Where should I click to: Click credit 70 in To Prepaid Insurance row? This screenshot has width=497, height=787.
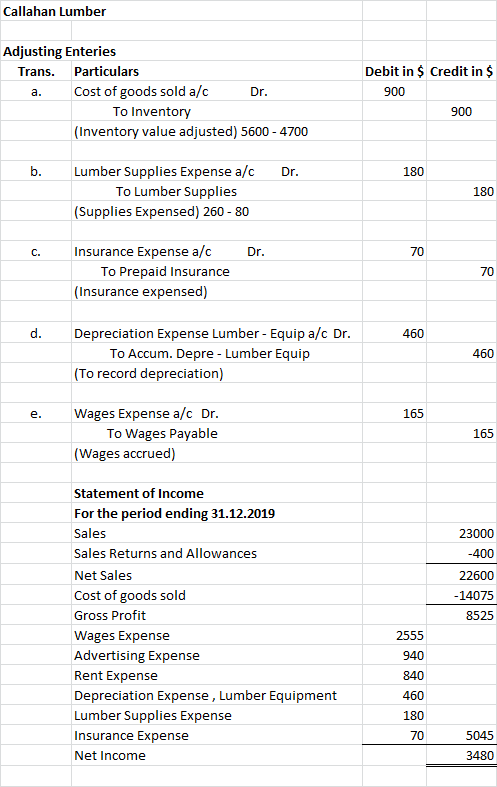(487, 272)
